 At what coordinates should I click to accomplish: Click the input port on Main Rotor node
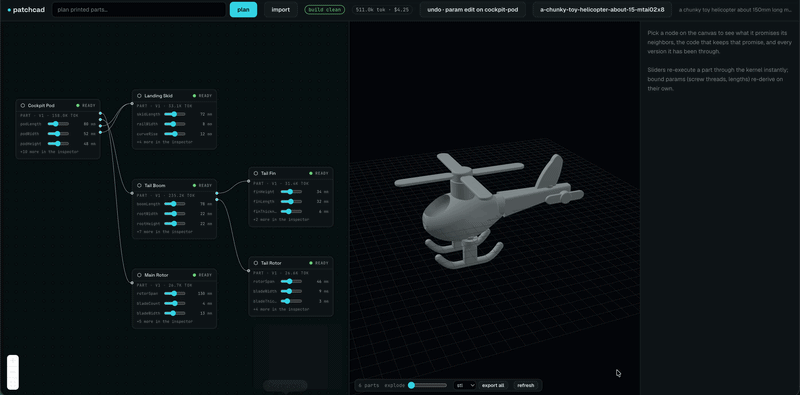tap(132, 283)
